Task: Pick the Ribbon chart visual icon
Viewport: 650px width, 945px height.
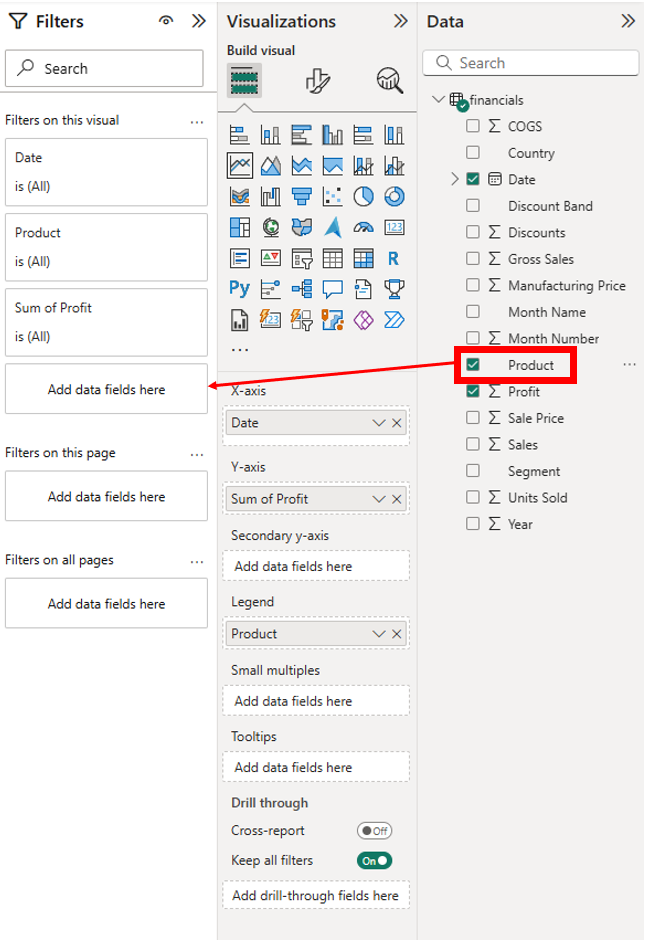Action: click(x=240, y=196)
